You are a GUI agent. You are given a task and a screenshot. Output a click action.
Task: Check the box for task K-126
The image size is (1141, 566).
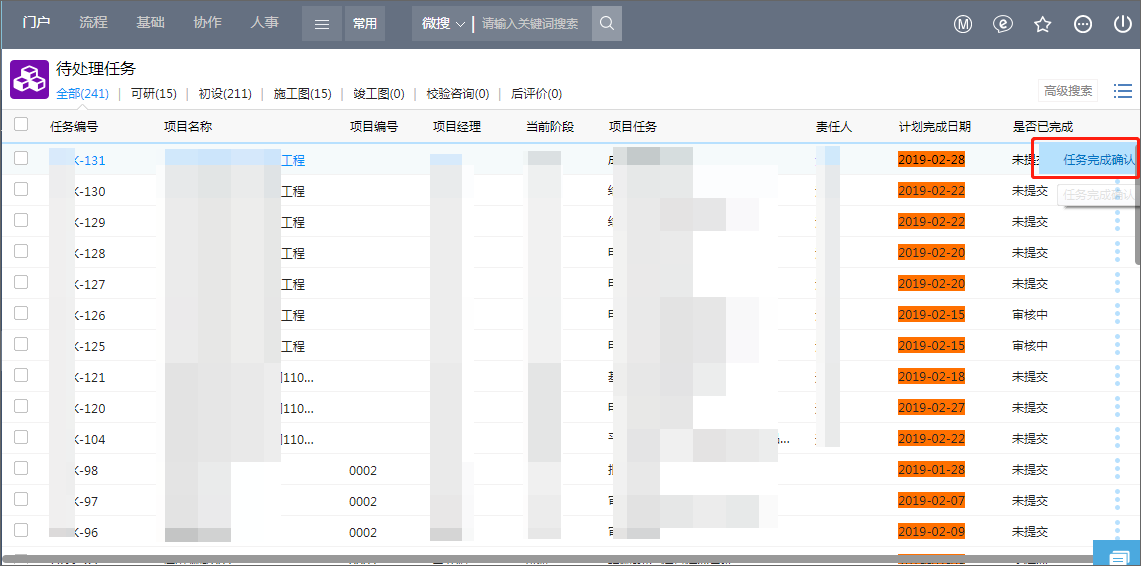tap(21, 313)
